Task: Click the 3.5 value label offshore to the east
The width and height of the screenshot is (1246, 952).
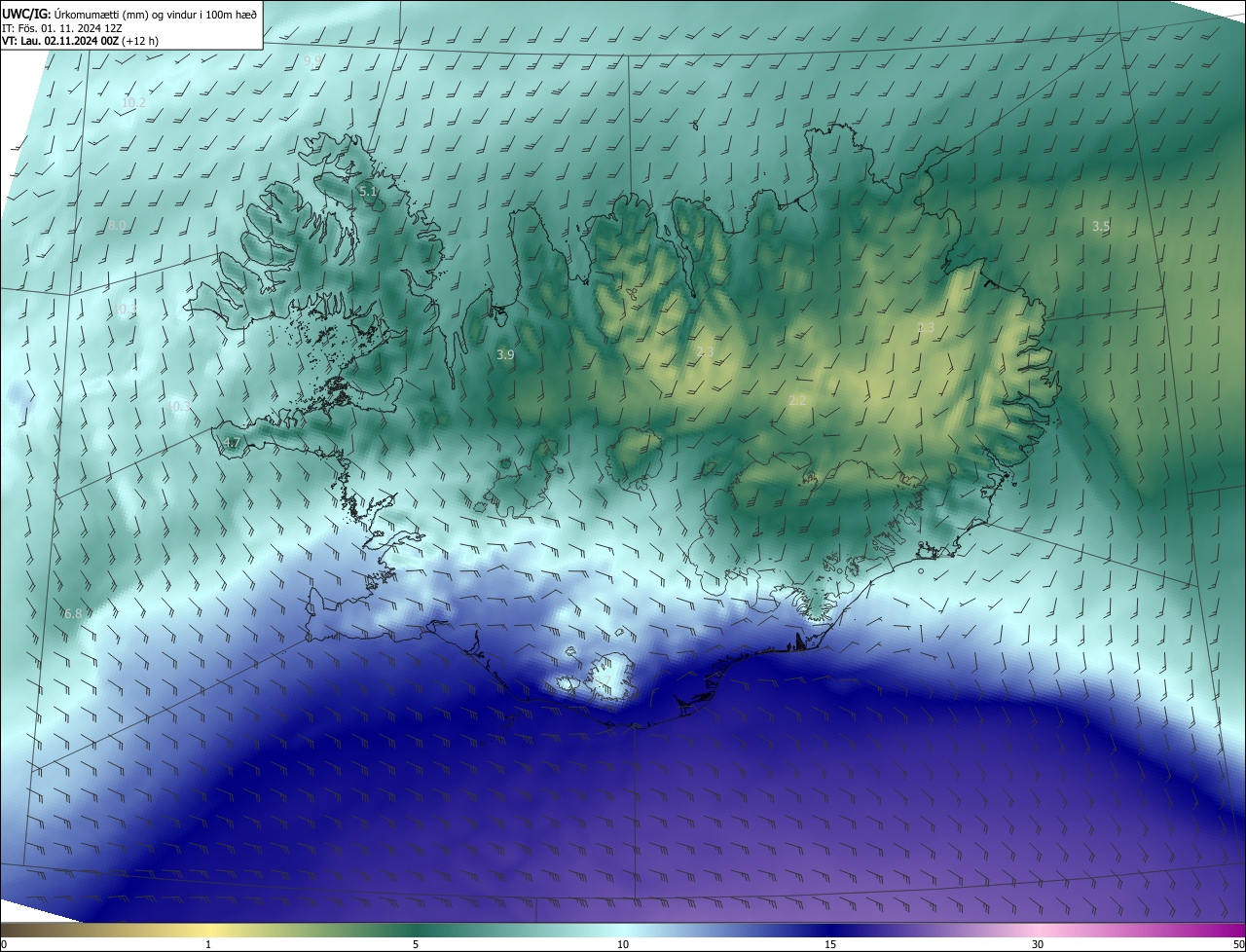Action: [1100, 226]
